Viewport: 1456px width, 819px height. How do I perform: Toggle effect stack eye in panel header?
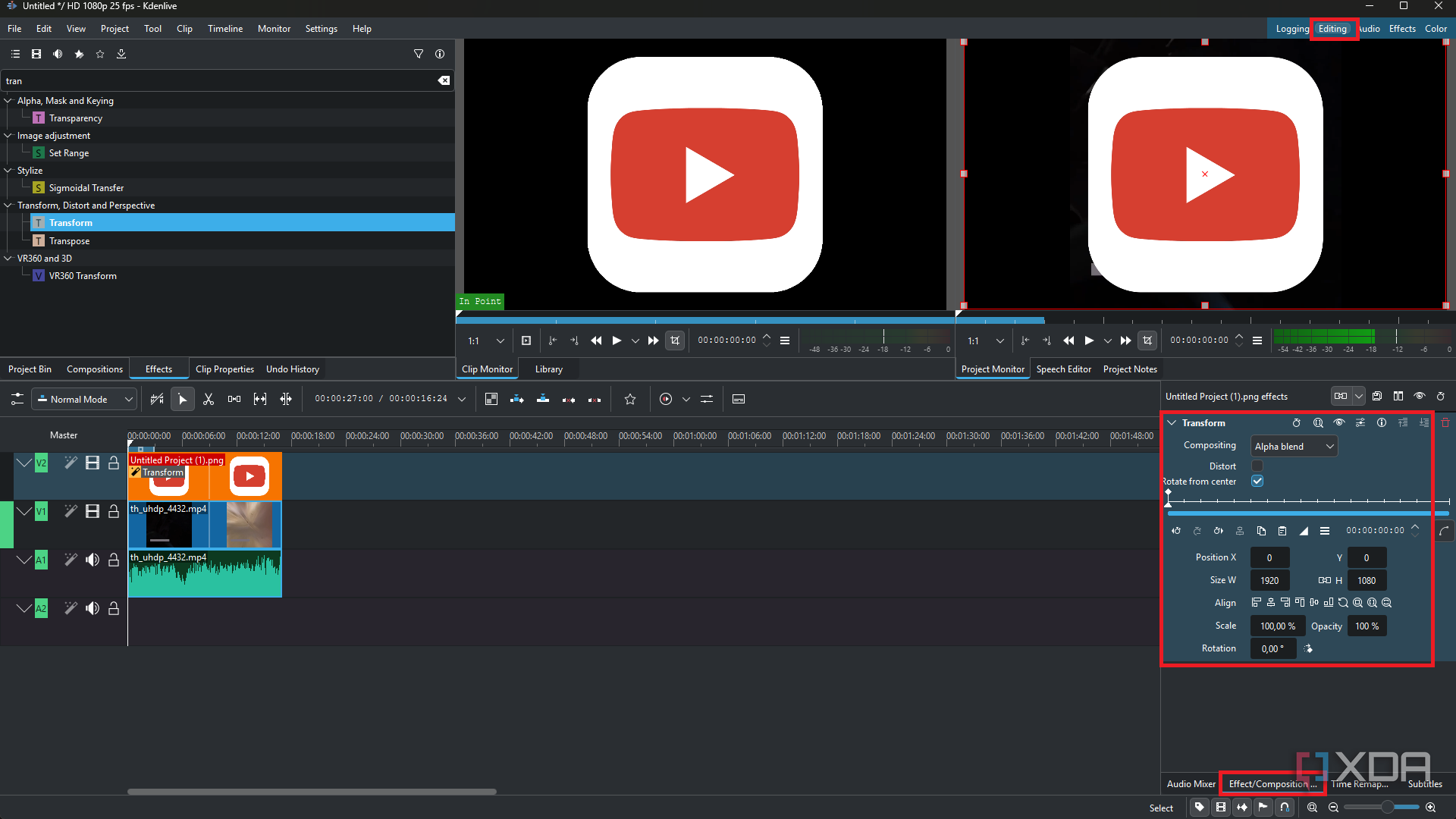[1420, 396]
